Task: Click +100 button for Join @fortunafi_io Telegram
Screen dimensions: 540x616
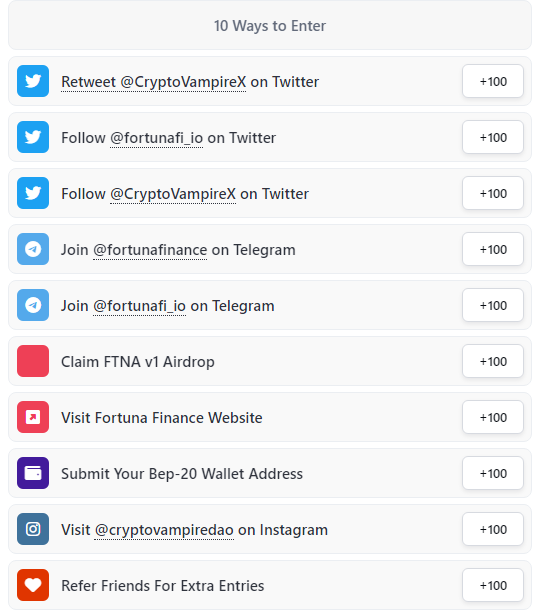Action: 493,305
